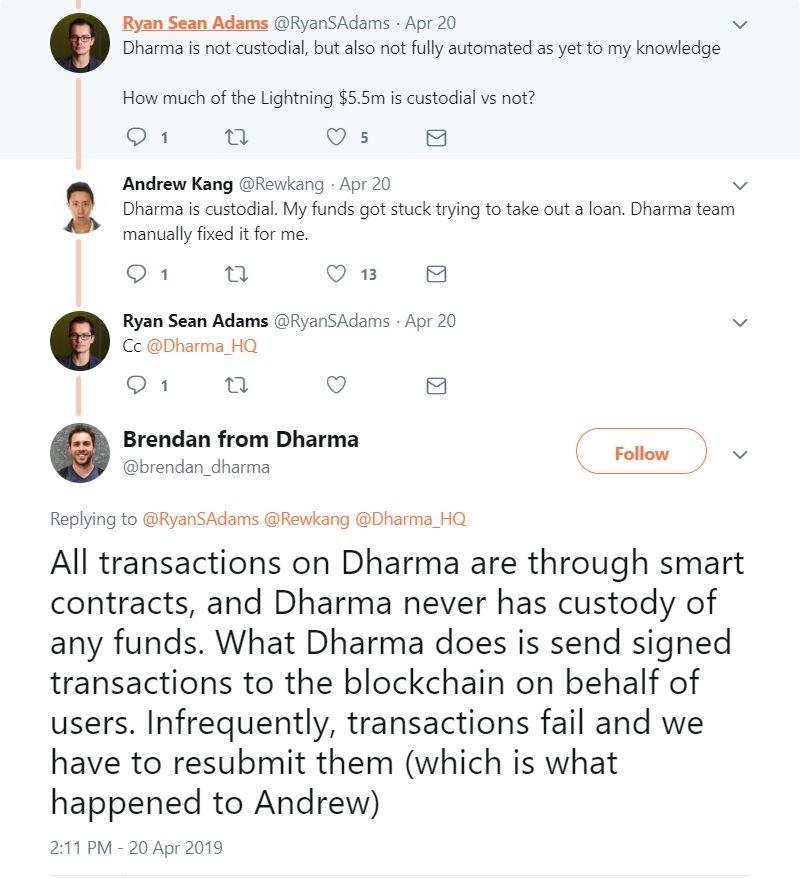Image resolution: width=800 pixels, height=878 pixels.
Task: Like Andrew Kang's custodial tweet
Action: point(335,273)
